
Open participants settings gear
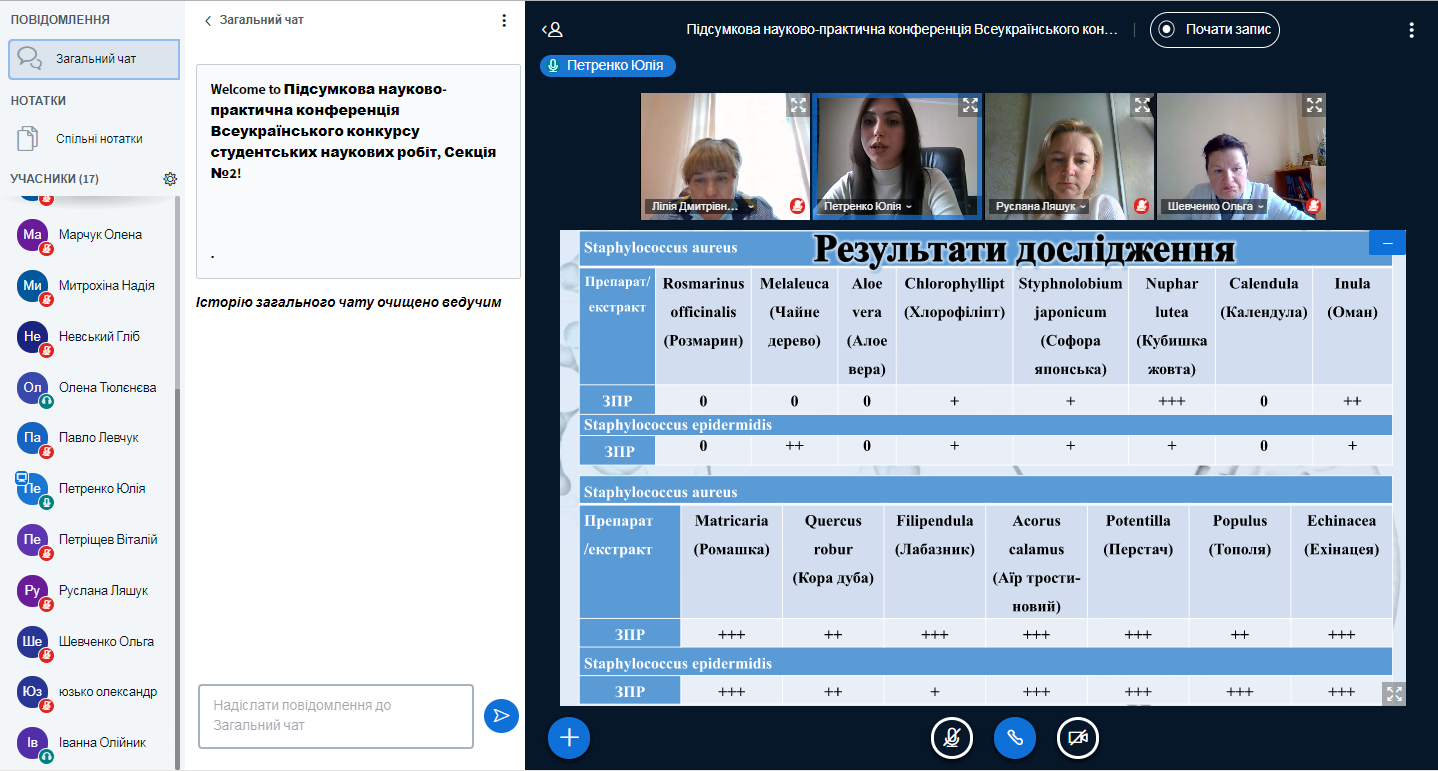(170, 179)
